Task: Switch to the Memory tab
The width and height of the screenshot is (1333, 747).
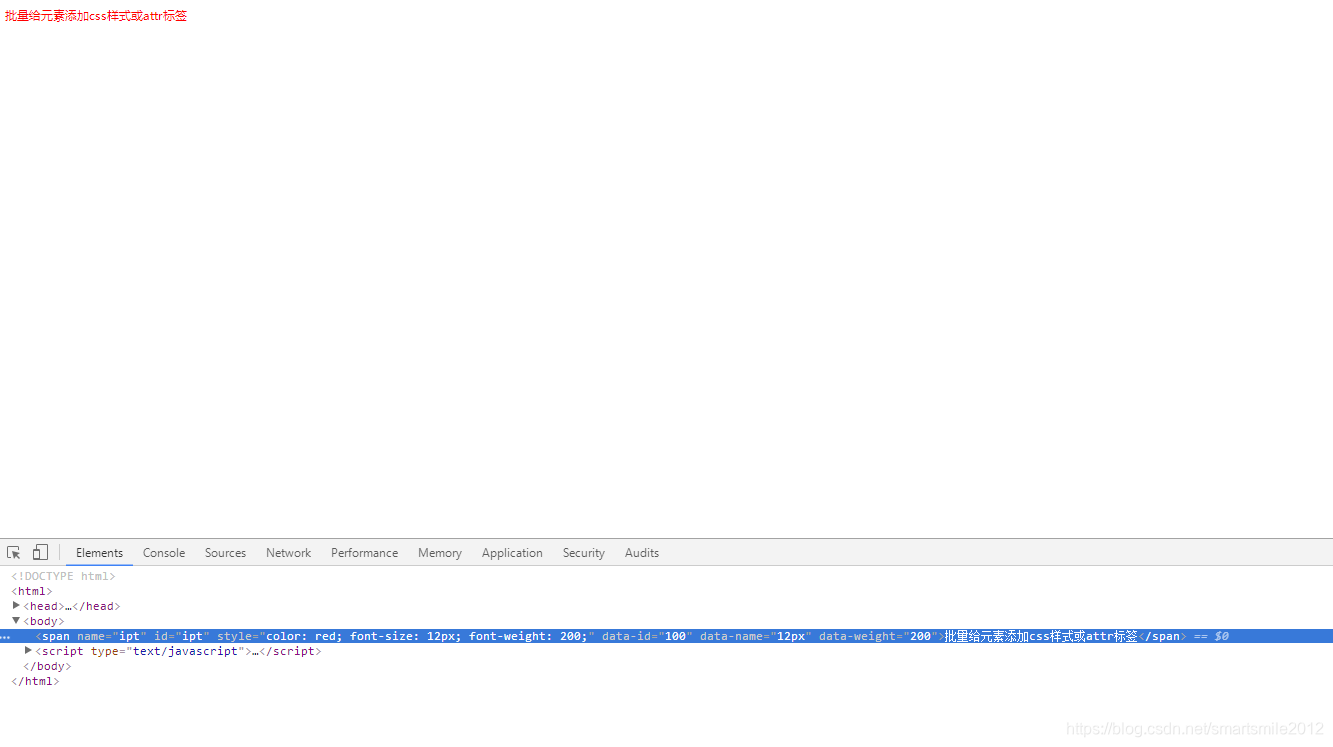Action: coord(440,553)
